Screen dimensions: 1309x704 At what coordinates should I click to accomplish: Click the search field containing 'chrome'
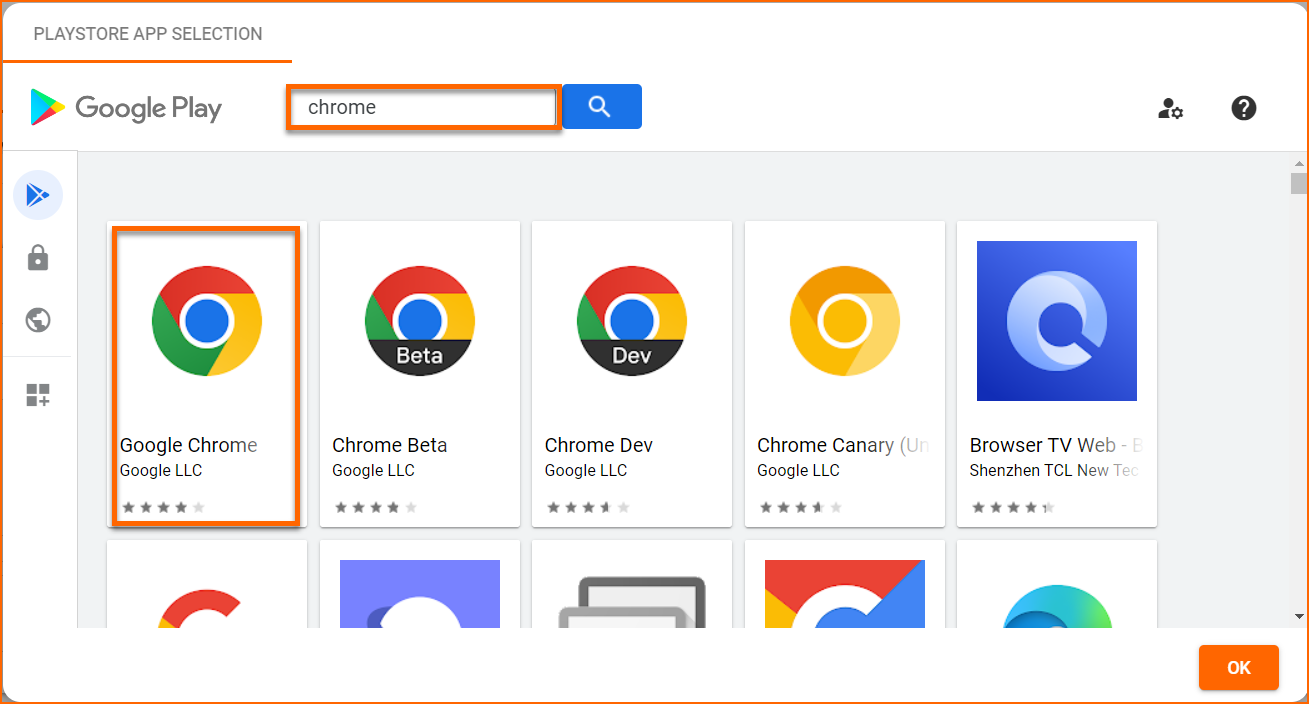[422, 107]
